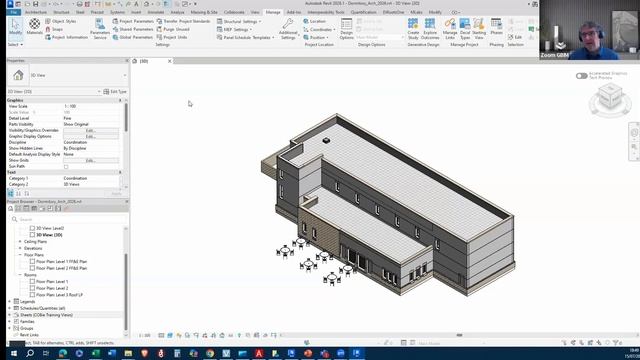Click Transfer Project Standards
This screenshot has width=640, height=360.
[183, 21]
